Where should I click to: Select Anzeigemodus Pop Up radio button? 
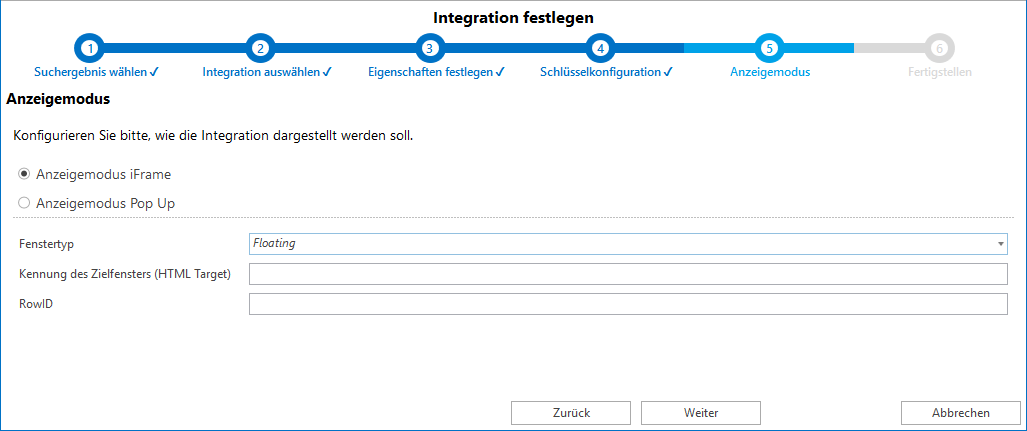click(x=24, y=203)
